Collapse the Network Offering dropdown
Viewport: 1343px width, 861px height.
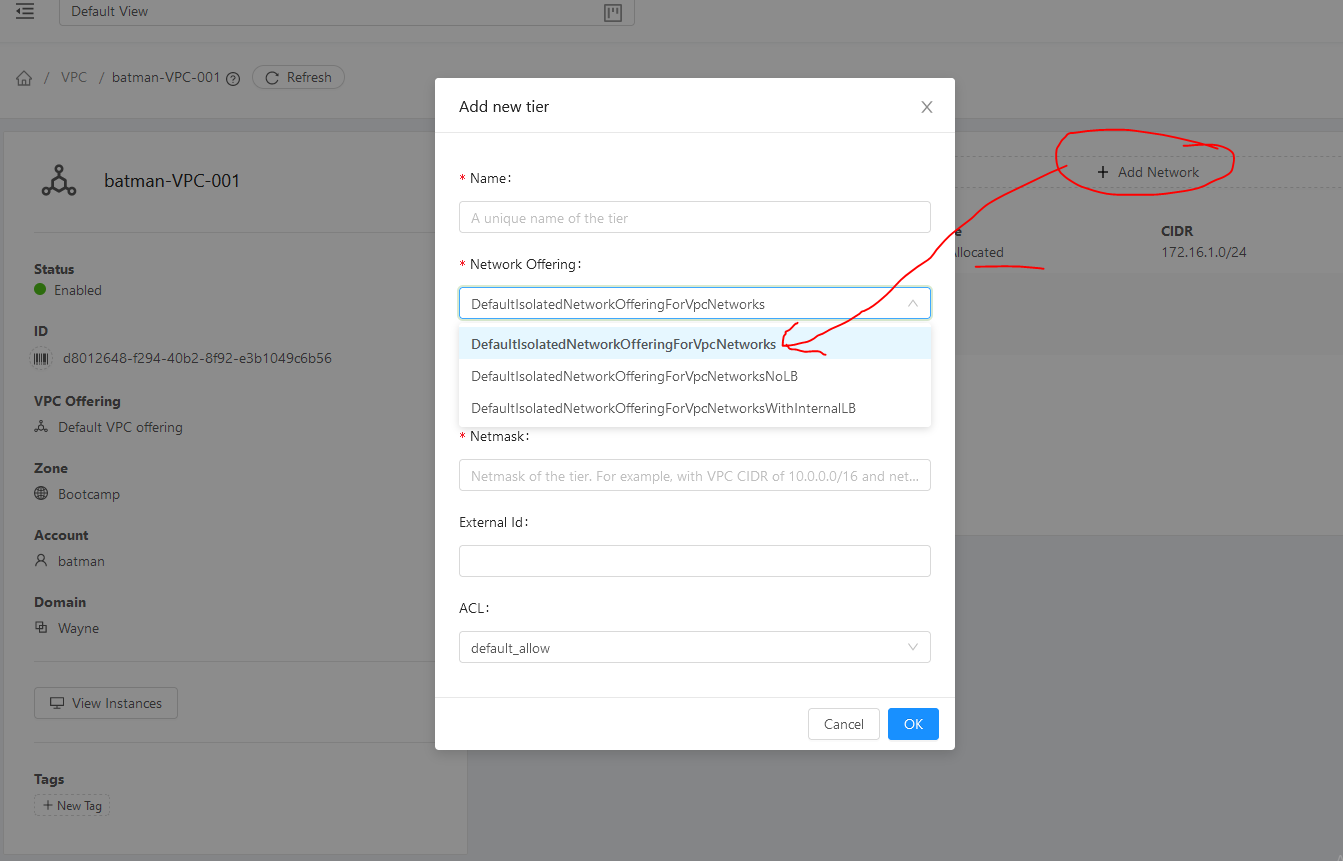(911, 303)
